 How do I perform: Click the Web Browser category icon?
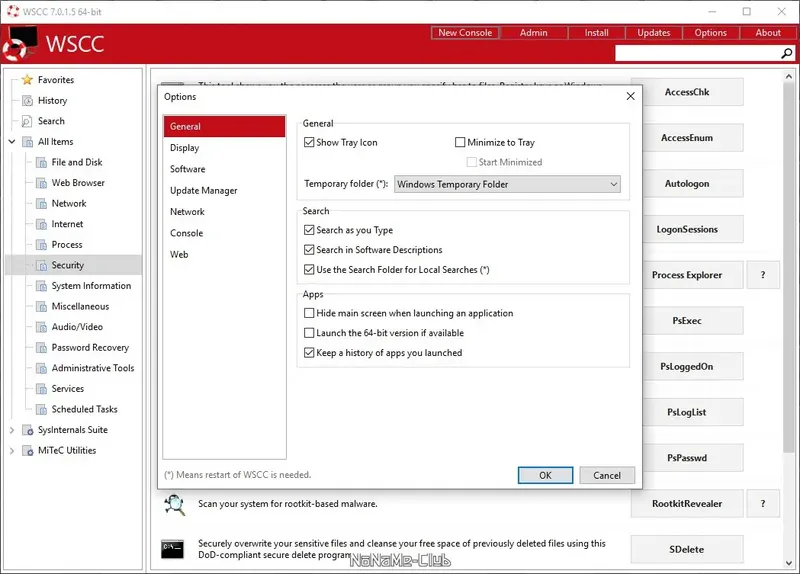pos(41,183)
